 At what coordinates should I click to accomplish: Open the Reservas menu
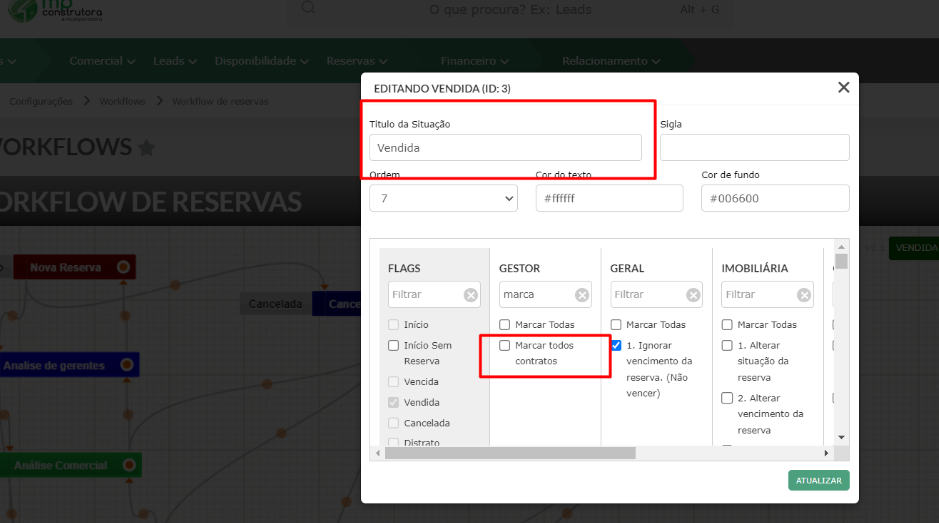pyautogui.click(x=357, y=61)
